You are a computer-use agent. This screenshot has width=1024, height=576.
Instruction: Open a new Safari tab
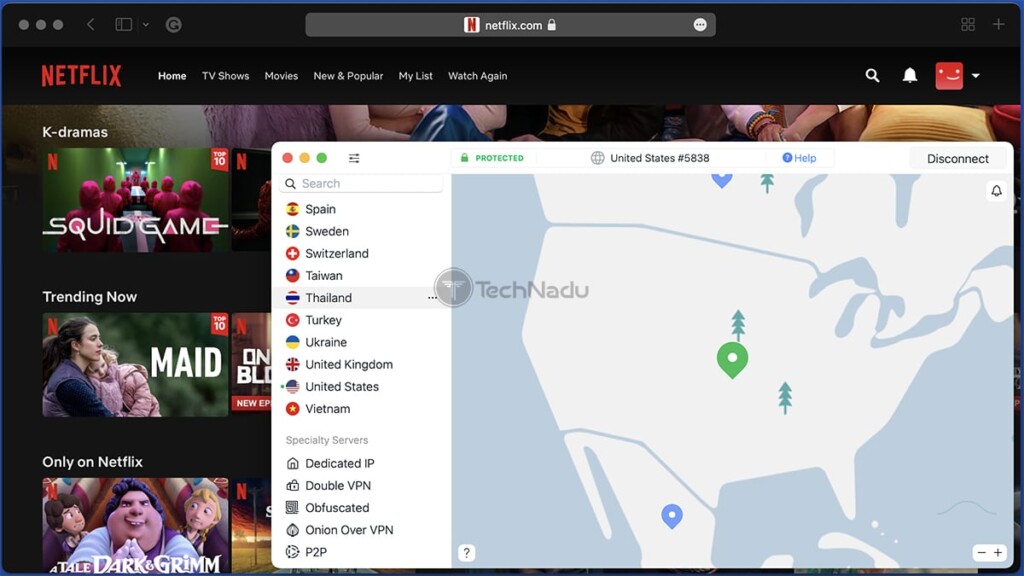(x=999, y=25)
